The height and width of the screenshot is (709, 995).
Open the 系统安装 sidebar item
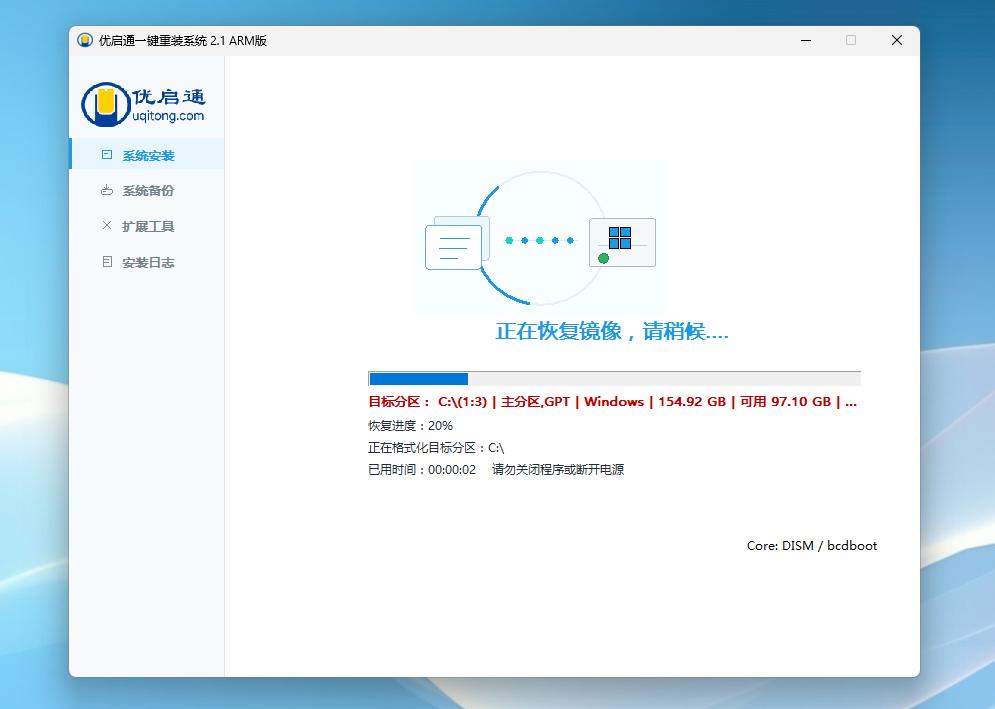pyautogui.click(x=147, y=155)
